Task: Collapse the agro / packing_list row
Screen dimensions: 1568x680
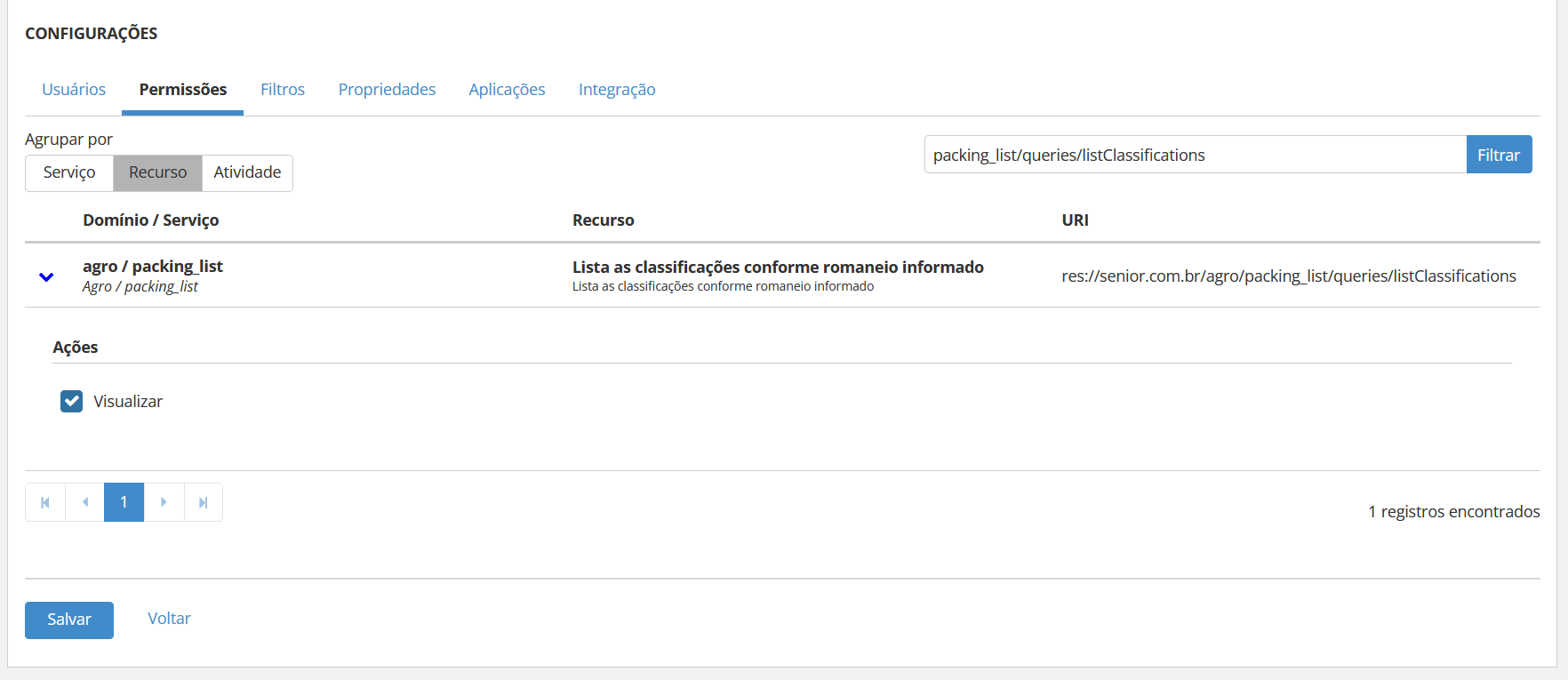Action: point(46,276)
